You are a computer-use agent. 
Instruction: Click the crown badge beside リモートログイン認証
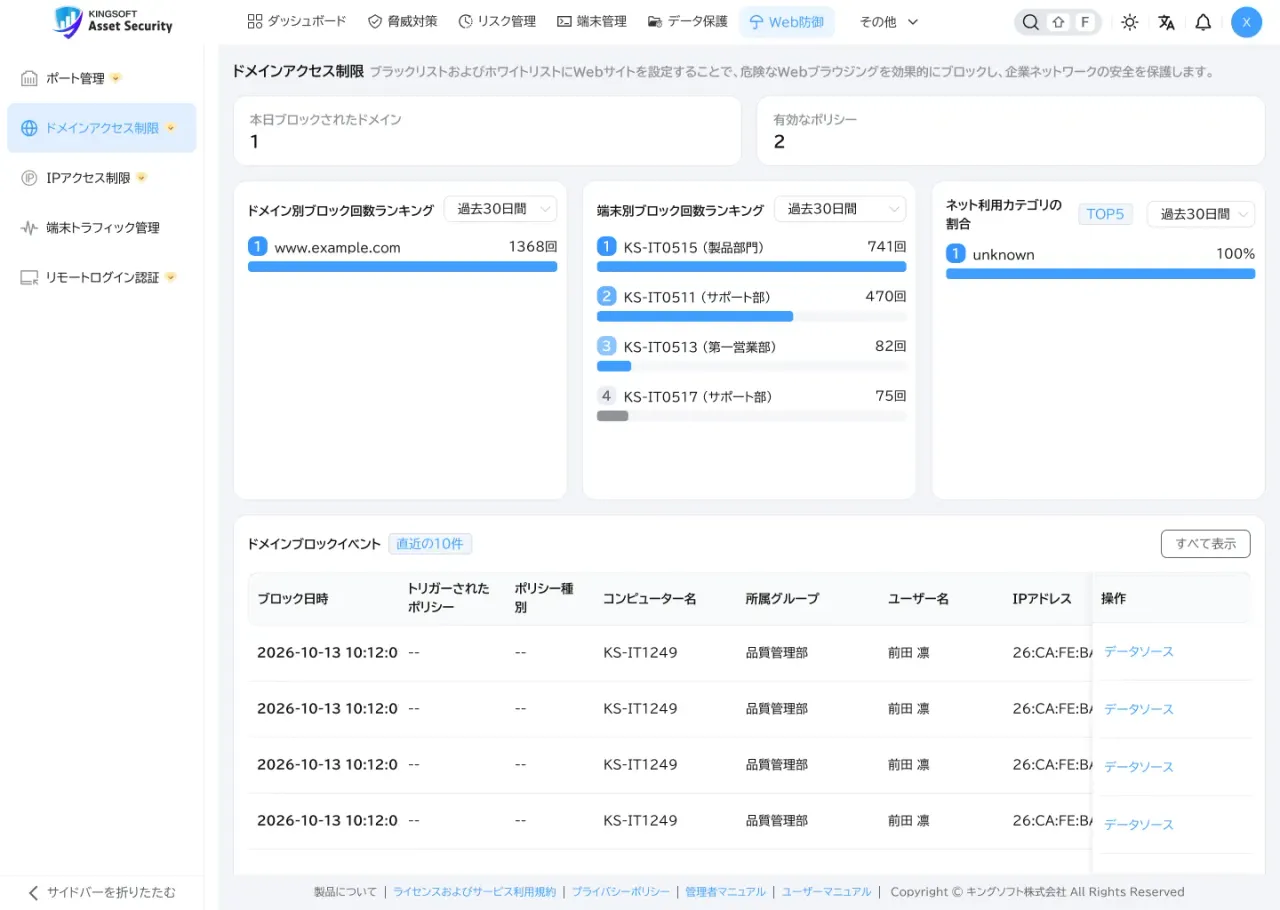click(170, 277)
